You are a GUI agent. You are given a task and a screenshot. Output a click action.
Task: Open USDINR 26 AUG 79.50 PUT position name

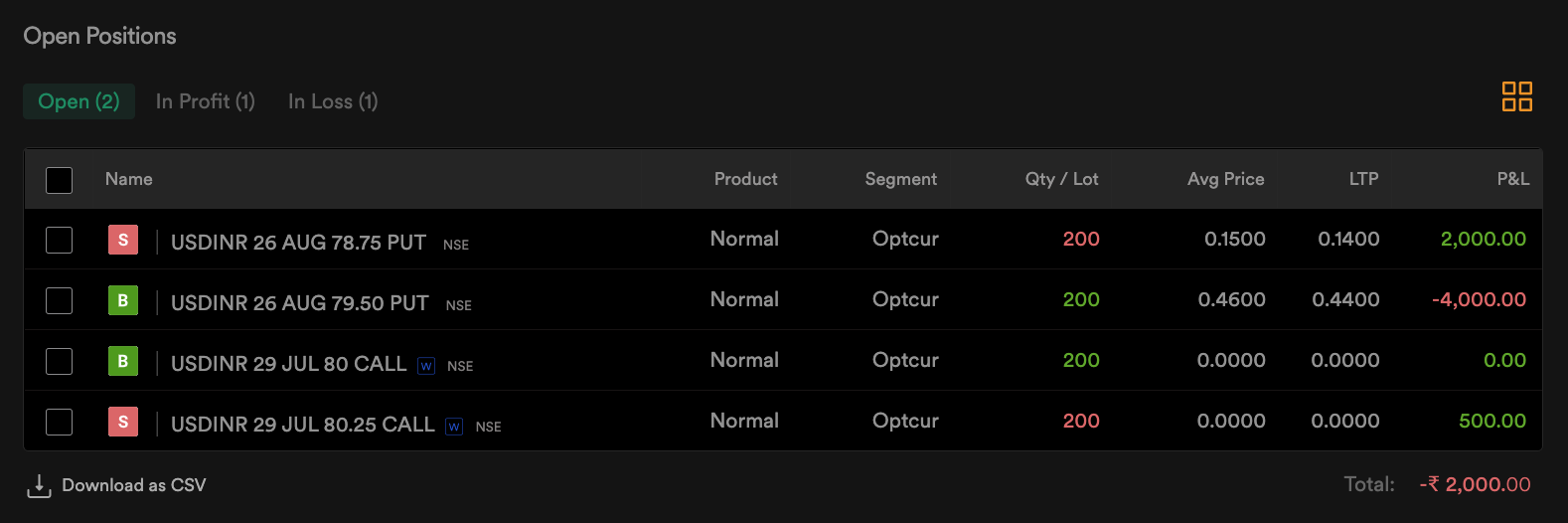[299, 303]
